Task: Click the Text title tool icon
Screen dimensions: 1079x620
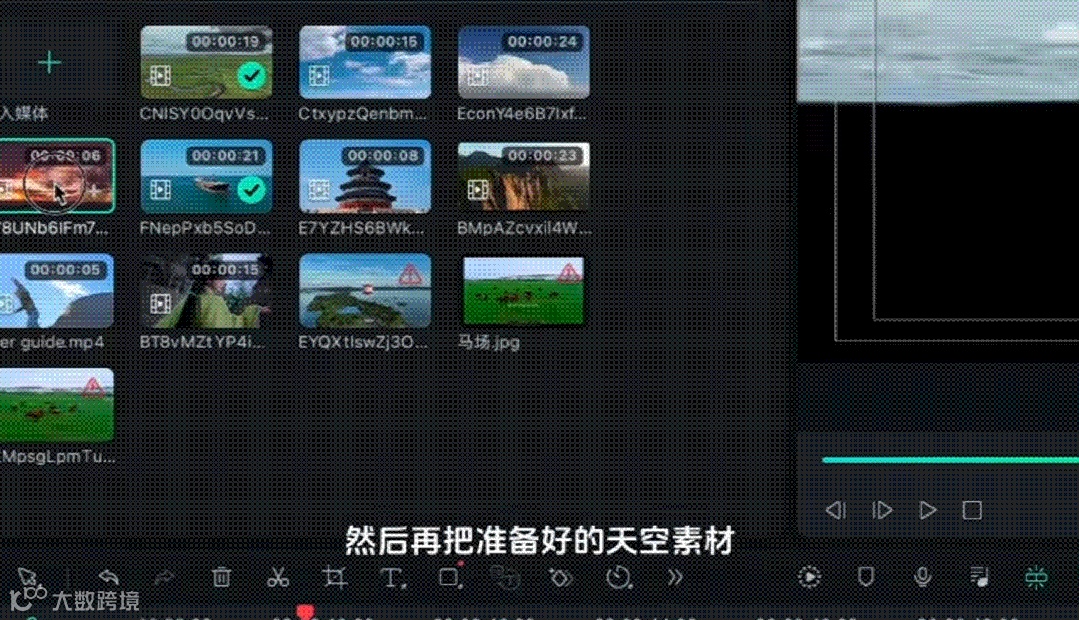Action: pyautogui.click(x=392, y=578)
